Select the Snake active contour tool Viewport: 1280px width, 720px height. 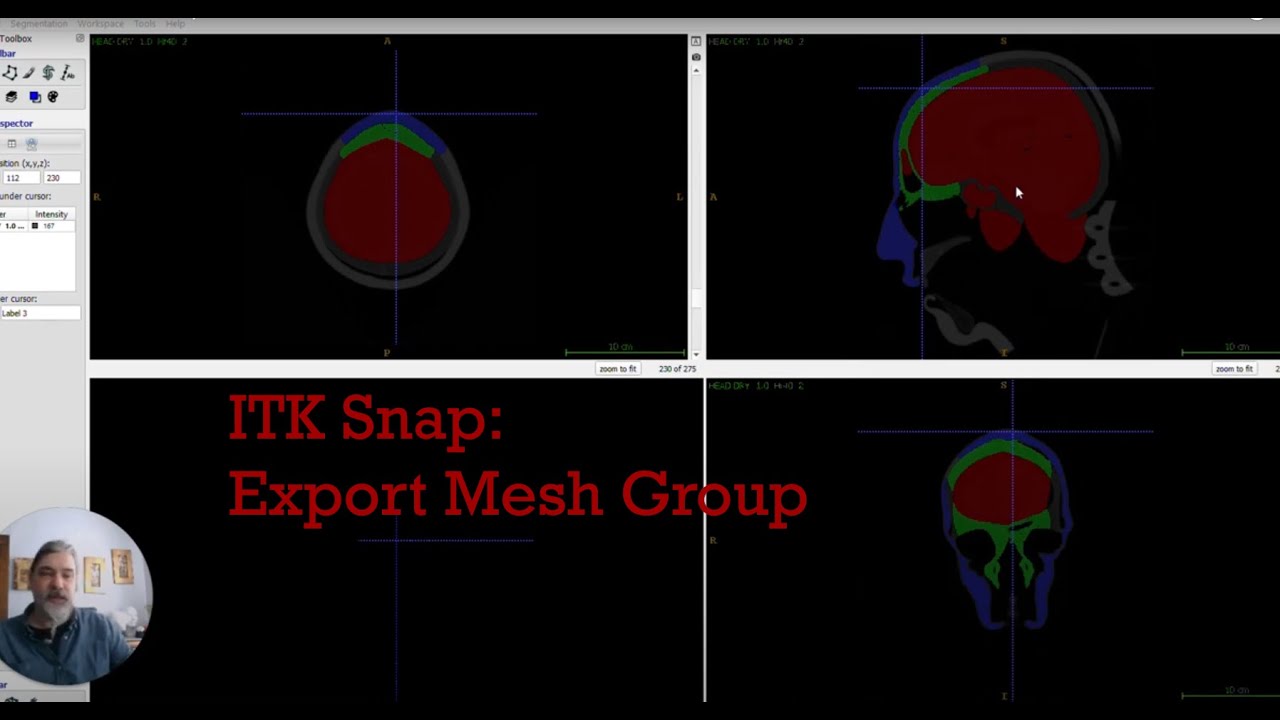click(x=48, y=73)
